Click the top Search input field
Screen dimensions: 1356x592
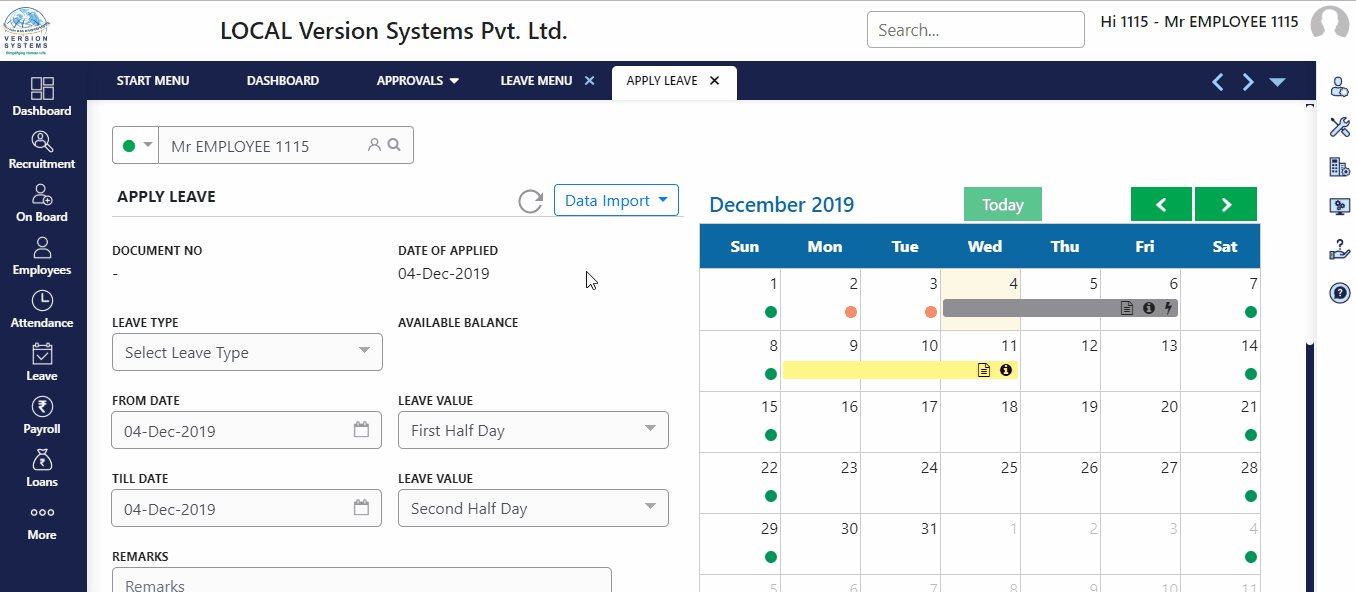(975, 30)
